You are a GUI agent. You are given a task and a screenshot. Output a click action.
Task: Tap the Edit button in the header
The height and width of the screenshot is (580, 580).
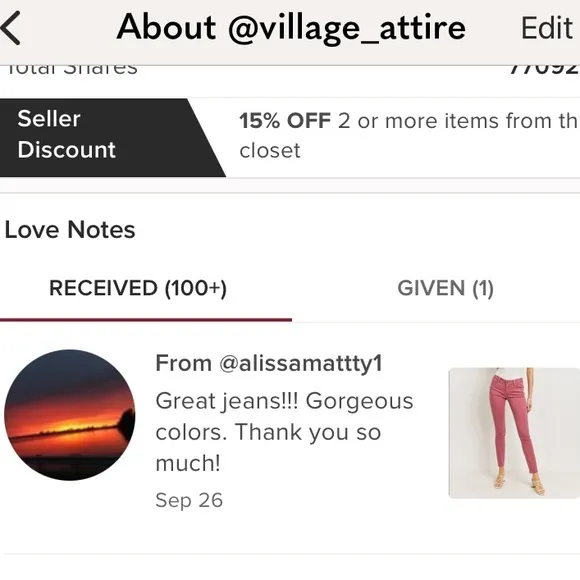[547, 28]
